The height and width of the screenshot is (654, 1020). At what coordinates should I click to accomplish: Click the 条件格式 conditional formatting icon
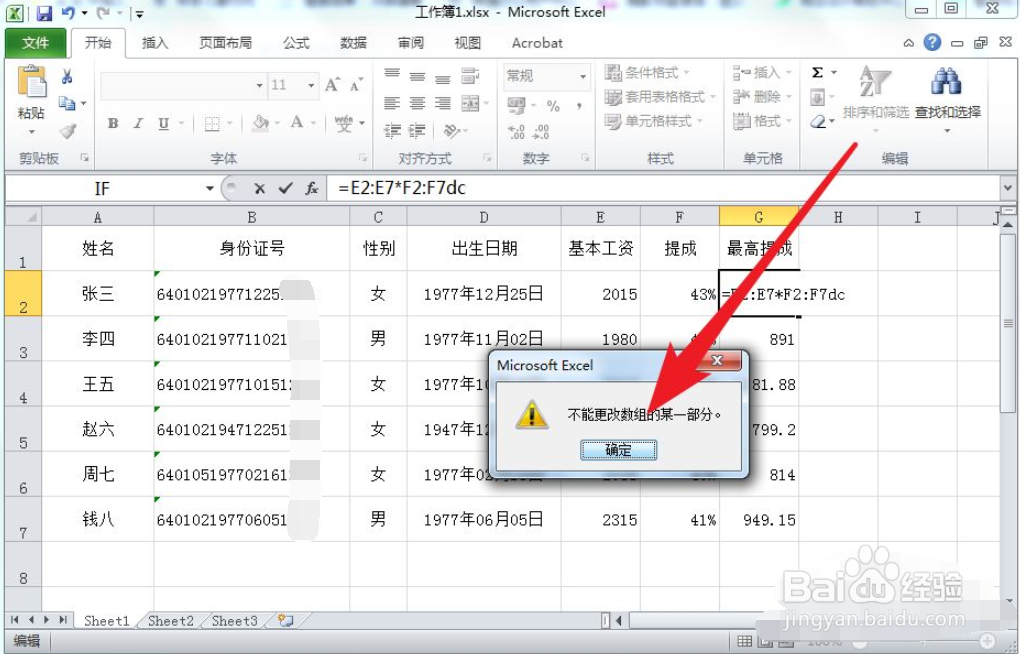click(x=614, y=73)
